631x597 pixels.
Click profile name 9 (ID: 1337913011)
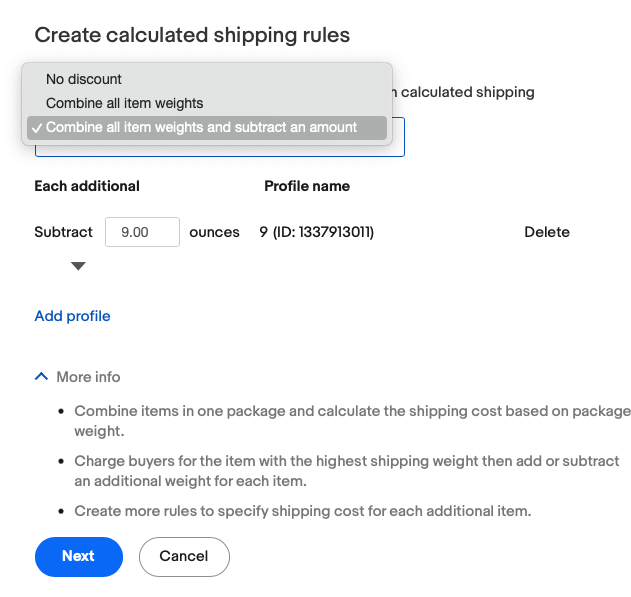316,232
